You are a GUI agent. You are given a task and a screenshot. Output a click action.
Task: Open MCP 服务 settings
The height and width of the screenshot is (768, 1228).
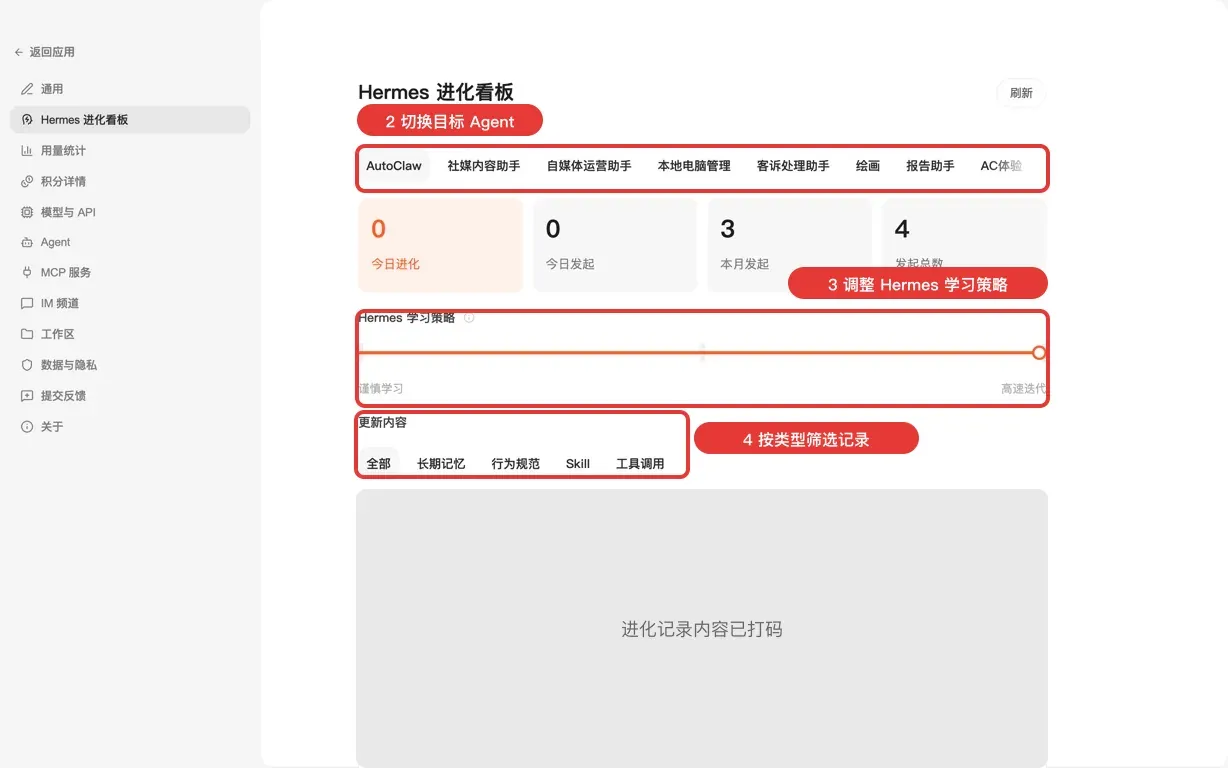coord(130,272)
